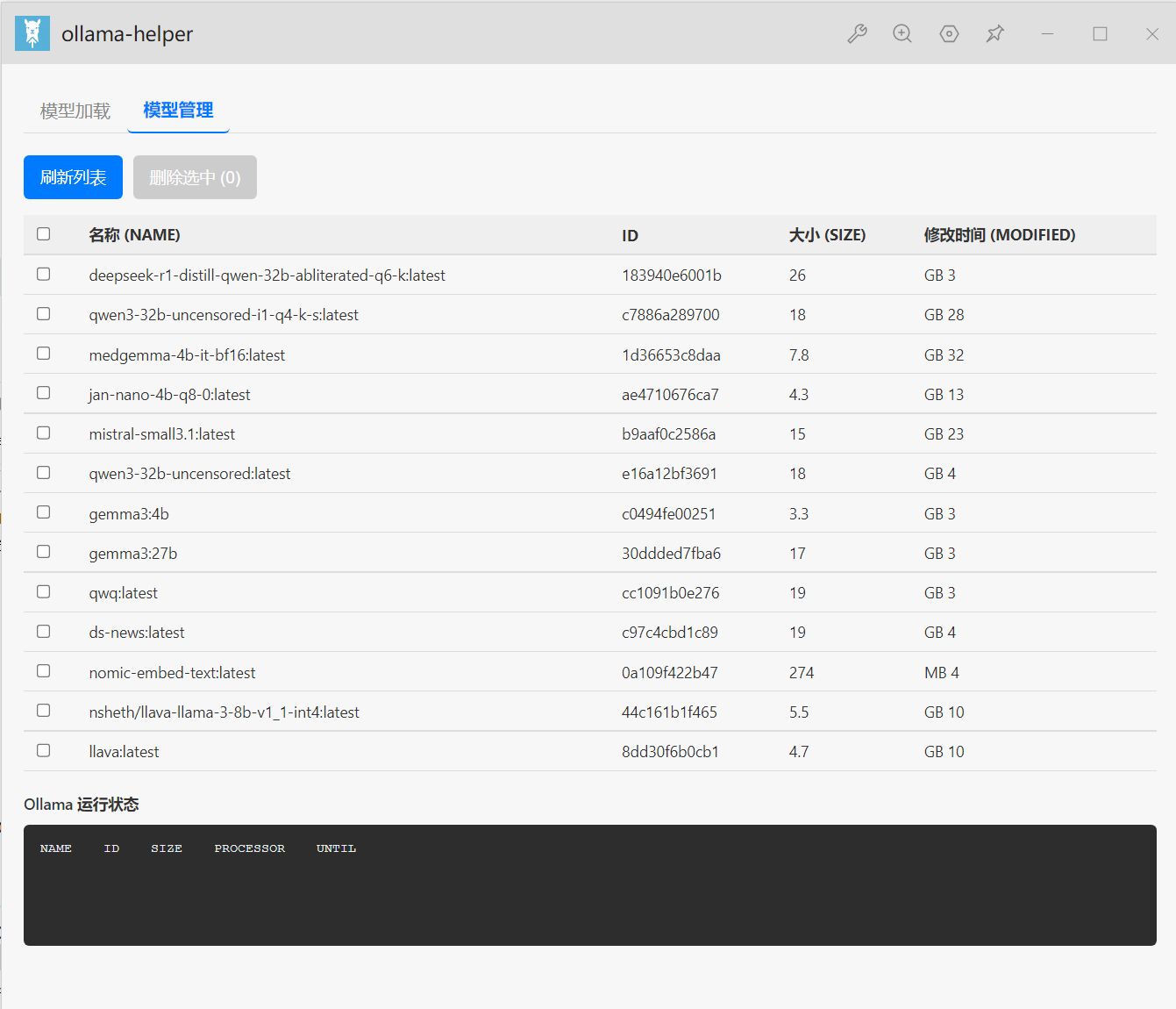Select model name llava:latest
The image size is (1176, 1009).
coord(124,752)
